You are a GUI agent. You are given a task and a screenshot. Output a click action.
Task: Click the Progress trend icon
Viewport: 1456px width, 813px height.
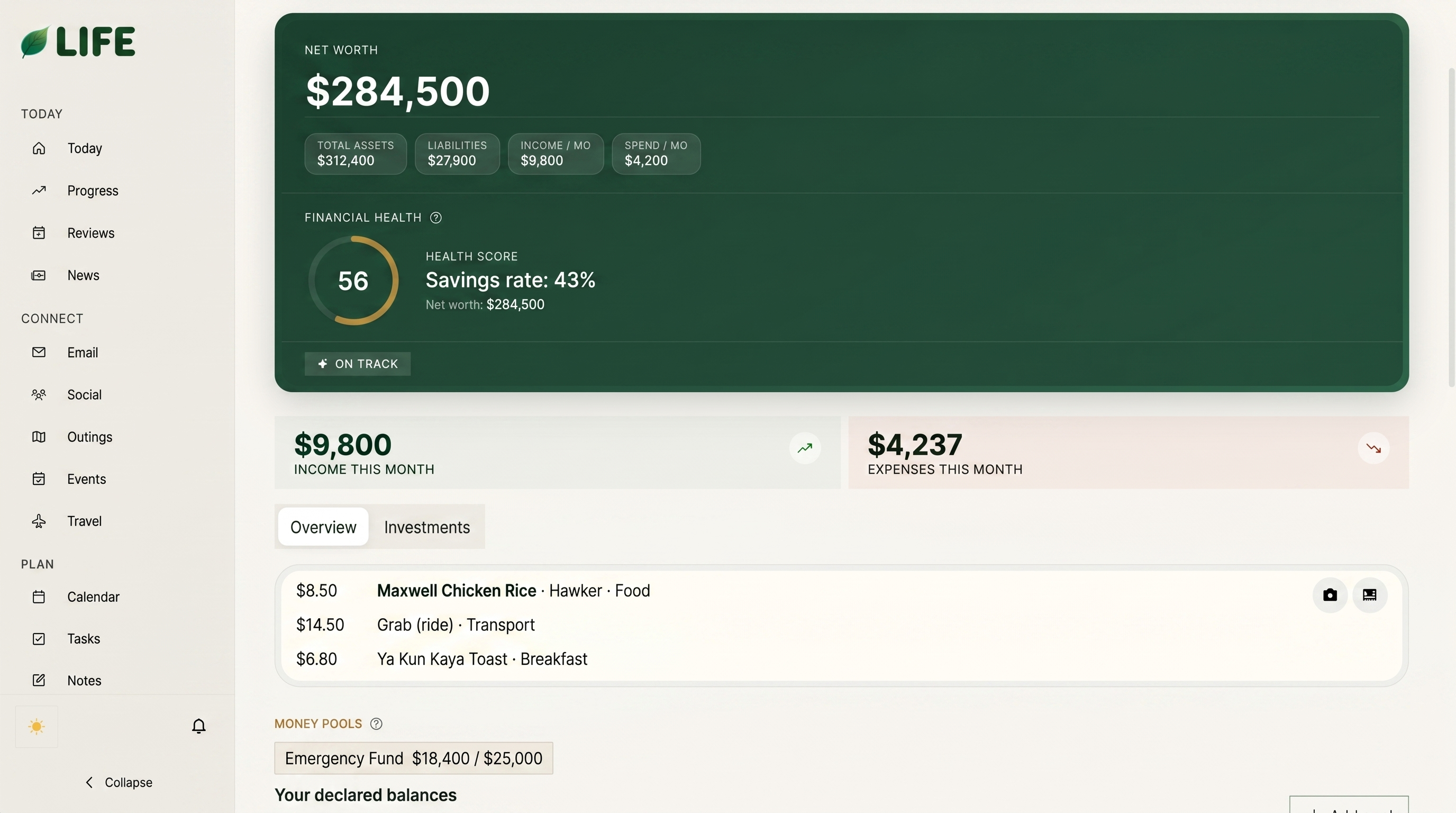click(39, 191)
